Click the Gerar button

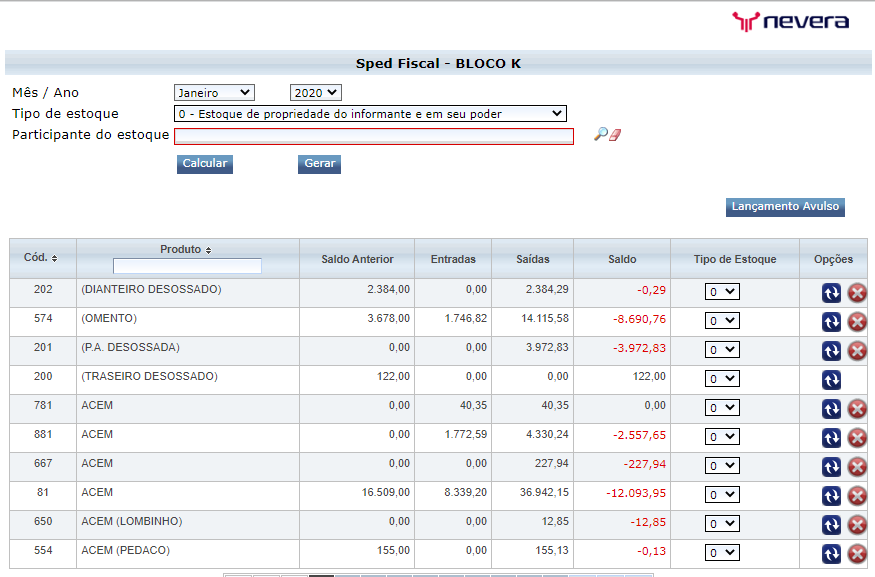coord(319,164)
